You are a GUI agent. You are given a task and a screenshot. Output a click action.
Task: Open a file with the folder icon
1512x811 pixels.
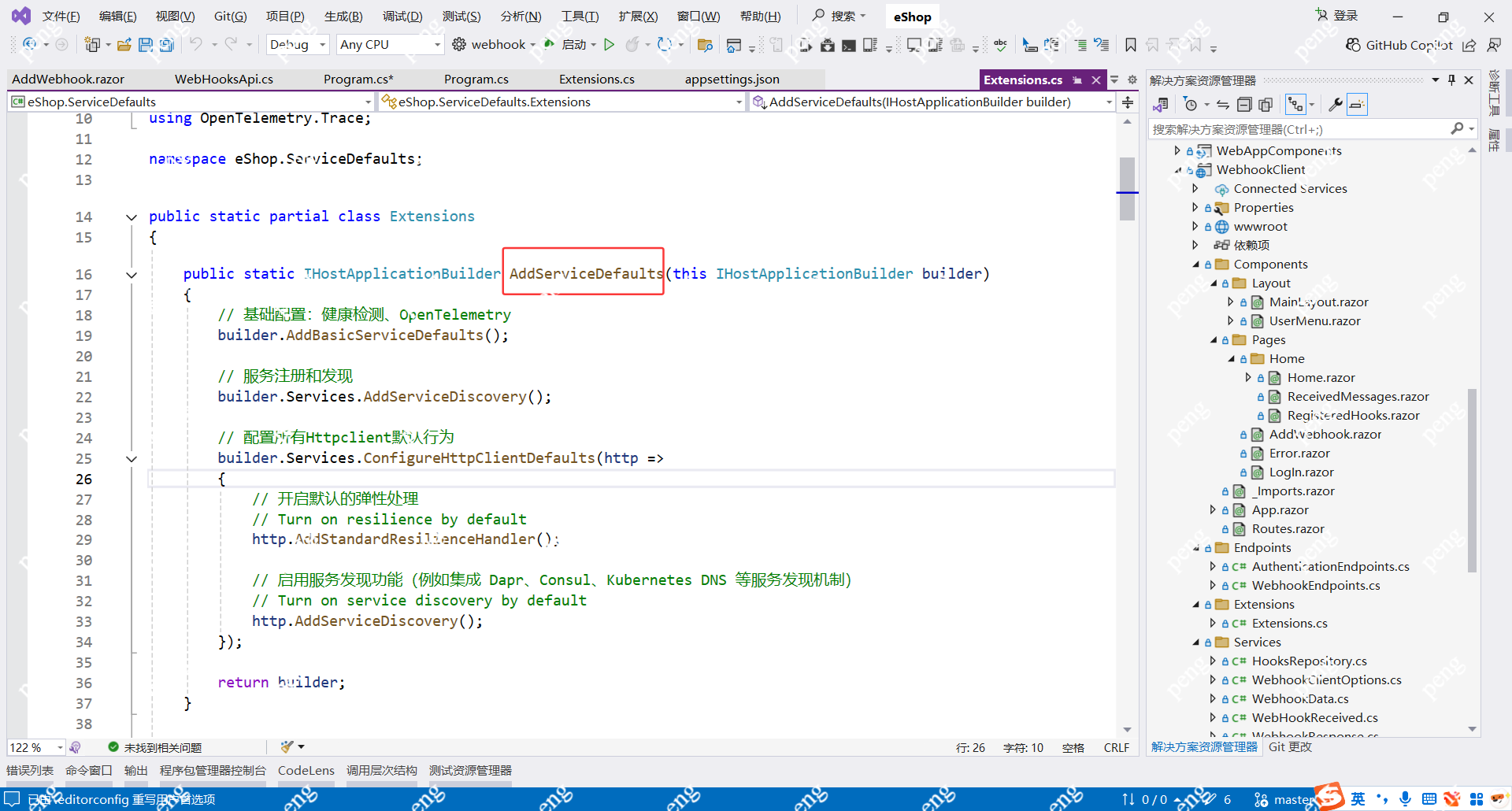coord(124,45)
